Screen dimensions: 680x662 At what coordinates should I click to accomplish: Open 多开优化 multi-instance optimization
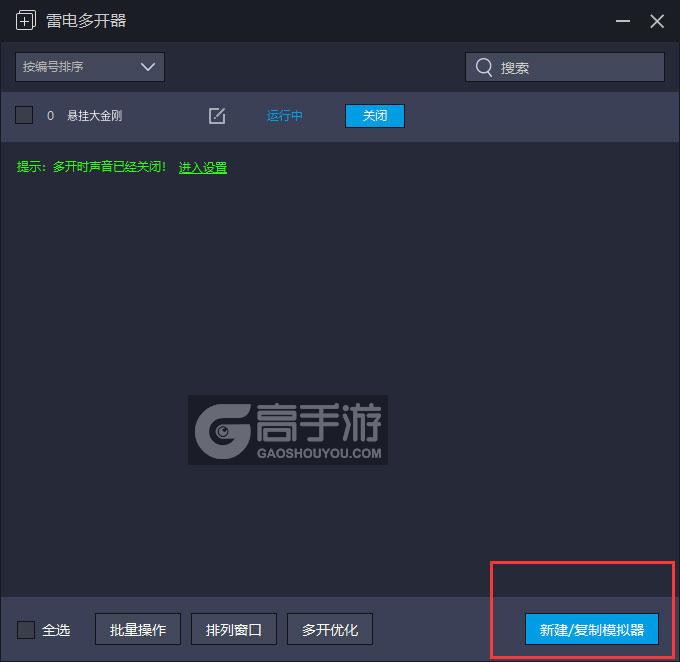pos(330,629)
